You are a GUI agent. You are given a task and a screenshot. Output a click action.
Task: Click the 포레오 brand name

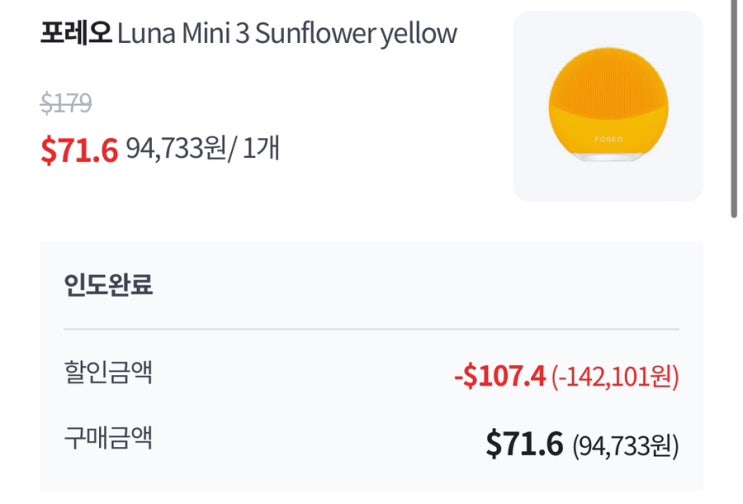click(76, 34)
